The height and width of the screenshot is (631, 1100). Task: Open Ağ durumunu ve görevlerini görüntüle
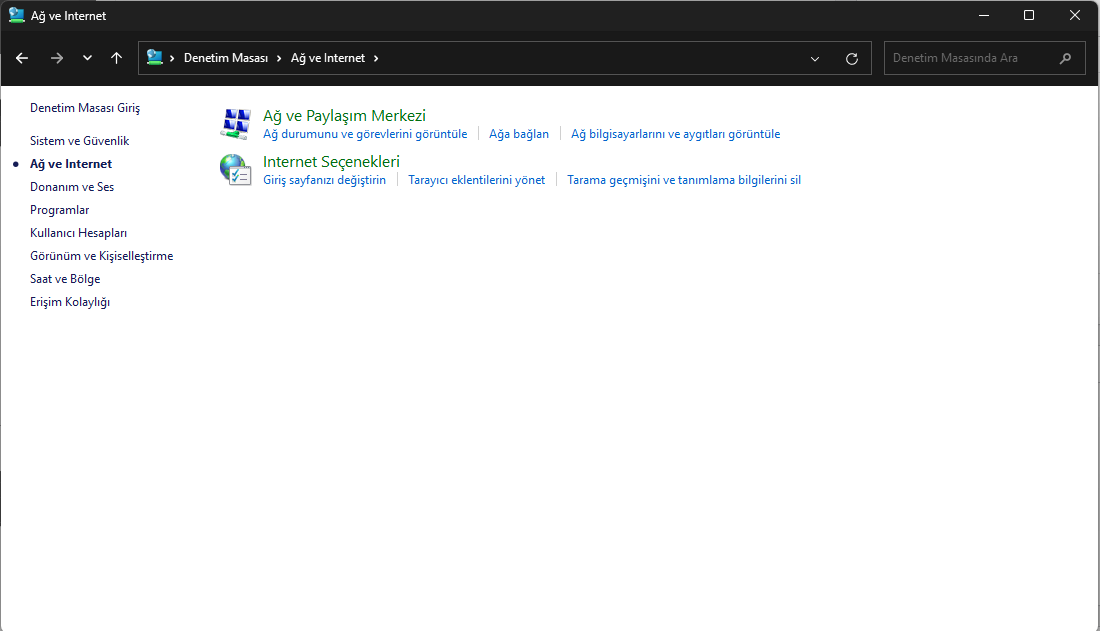(365, 134)
